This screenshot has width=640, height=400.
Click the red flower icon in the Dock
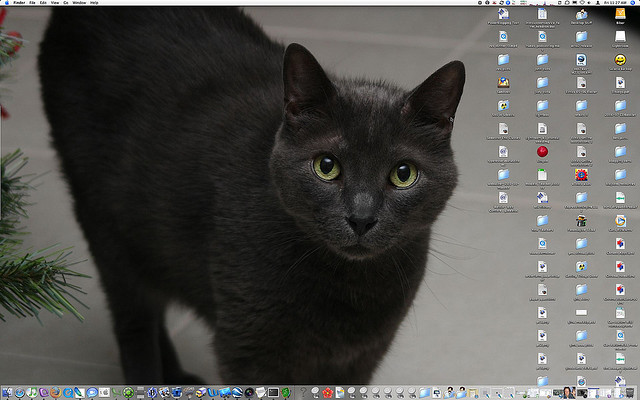pyautogui.click(x=327, y=392)
